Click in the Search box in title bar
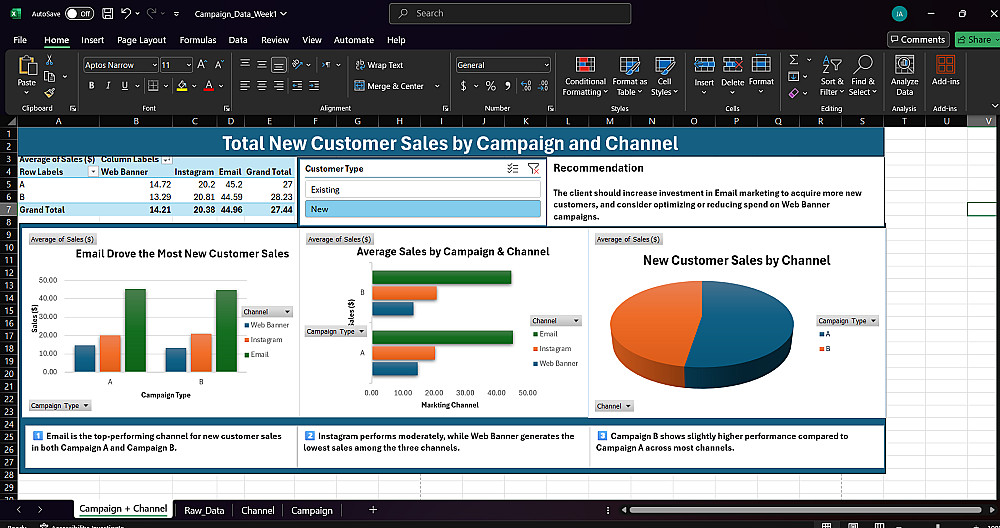This screenshot has width=1000, height=528. tap(510, 13)
